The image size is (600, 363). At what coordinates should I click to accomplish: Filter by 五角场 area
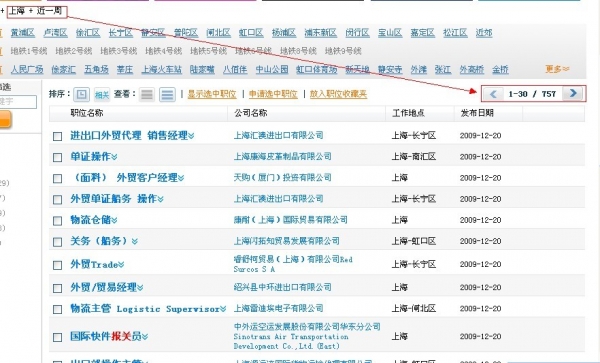coord(96,69)
